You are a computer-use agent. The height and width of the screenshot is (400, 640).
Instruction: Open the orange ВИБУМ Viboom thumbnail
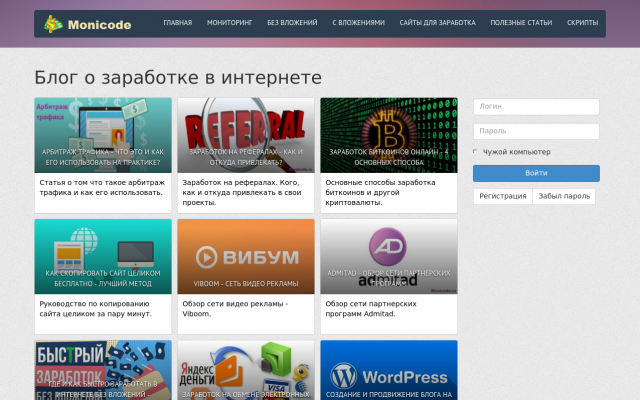pyautogui.click(x=246, y=256)
